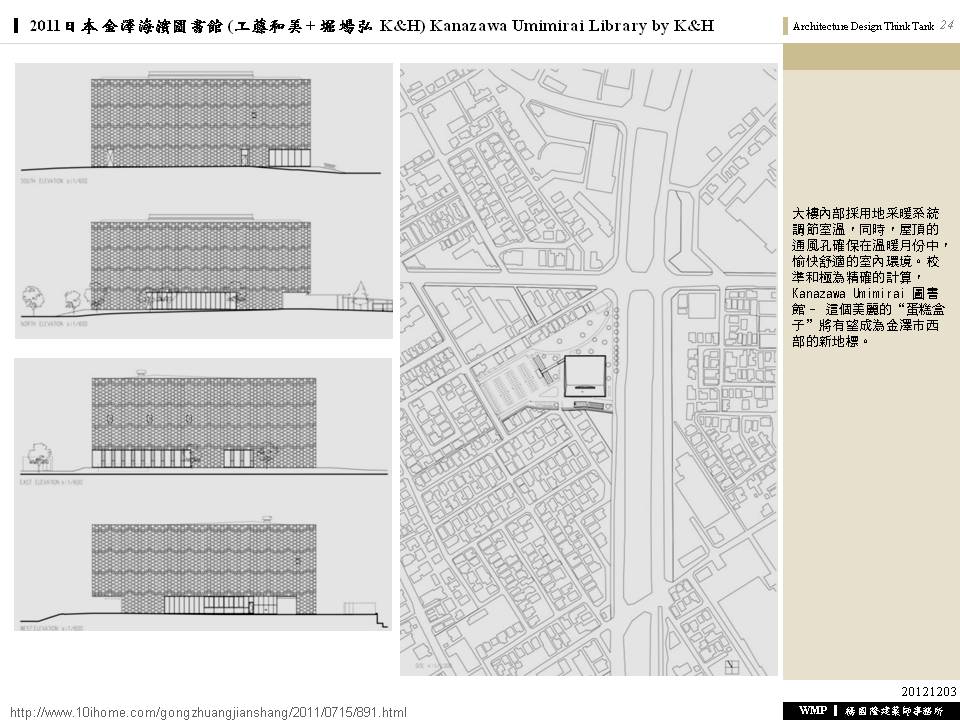This screenshot has width=960, height=720.
Task: Select the west elevation drawing
Action: [200, 568]
